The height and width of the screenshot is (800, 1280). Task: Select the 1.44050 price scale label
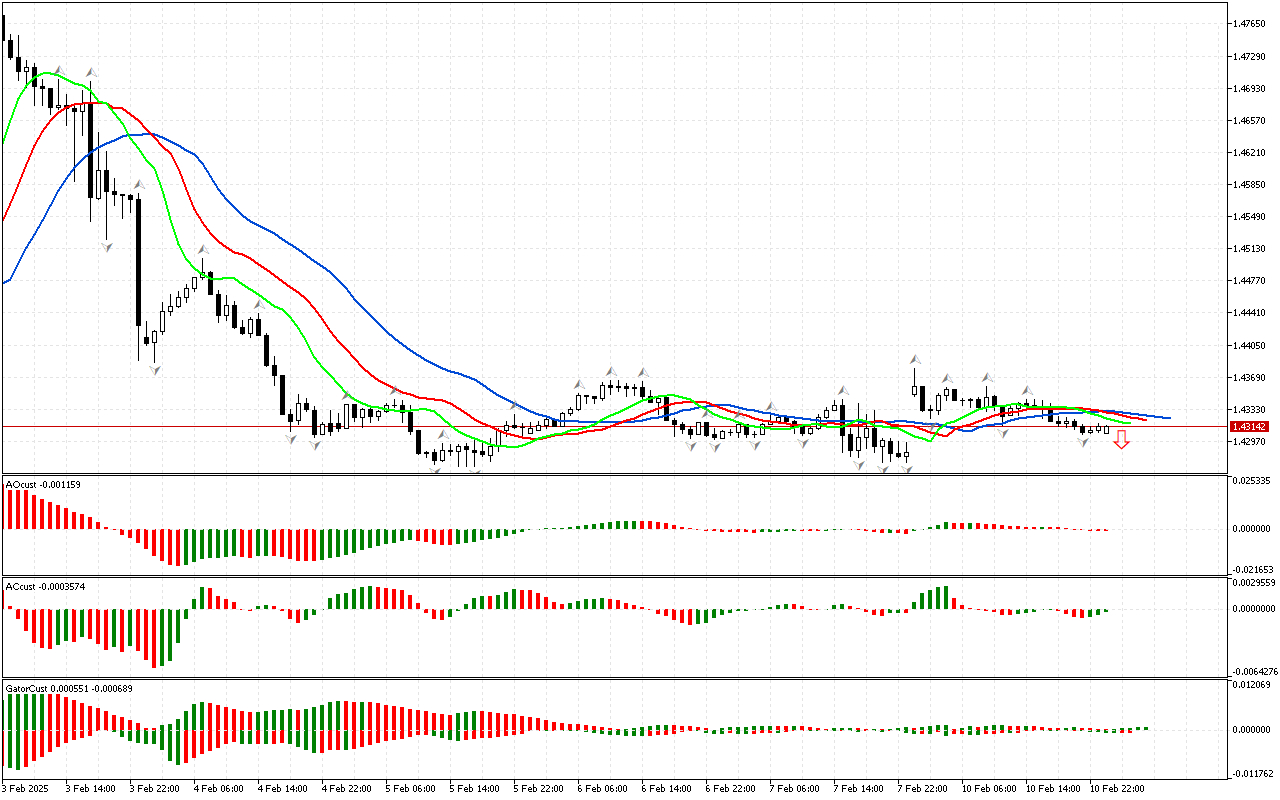pyautogui.click(x=1250, y=345)
